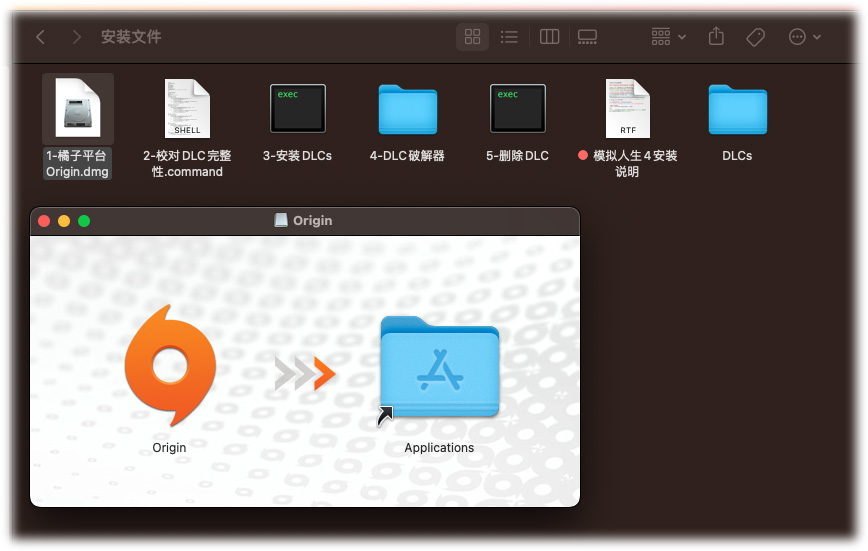
Task: Open the More actions ellipsis menu
Action: (x=804, y=37)
